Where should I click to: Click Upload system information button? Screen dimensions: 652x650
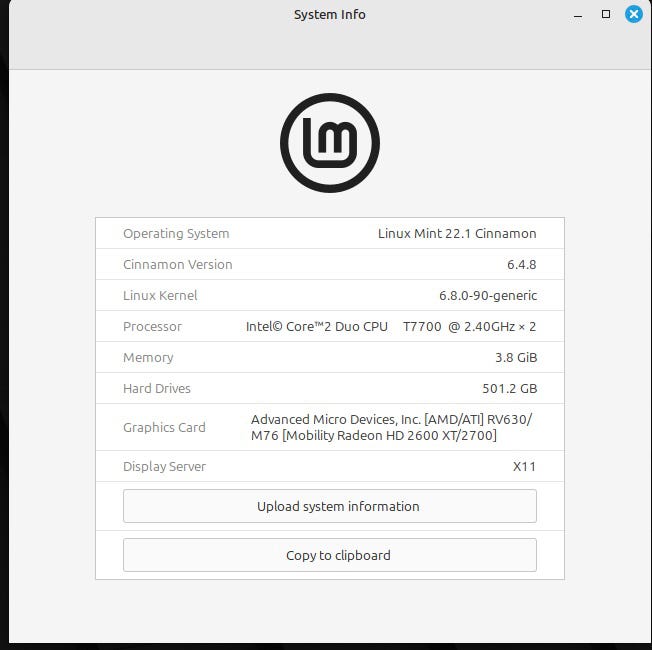(x=330, y=506)
